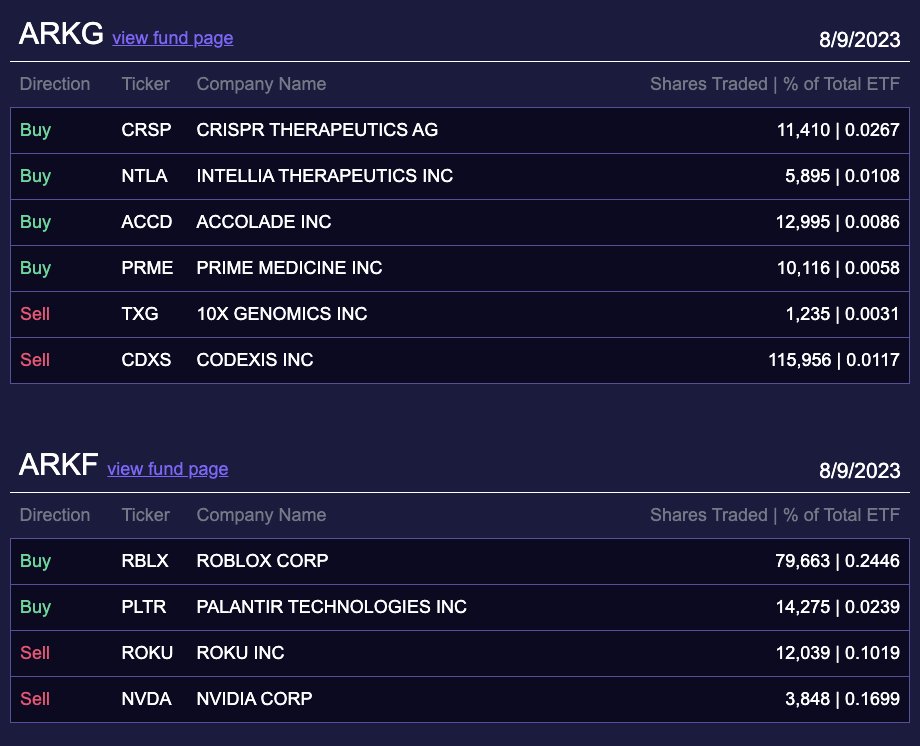The width and height of the screenshot is (920, 746).
Task: Select the ARKF fund heading
Action: tap(55, 464)
